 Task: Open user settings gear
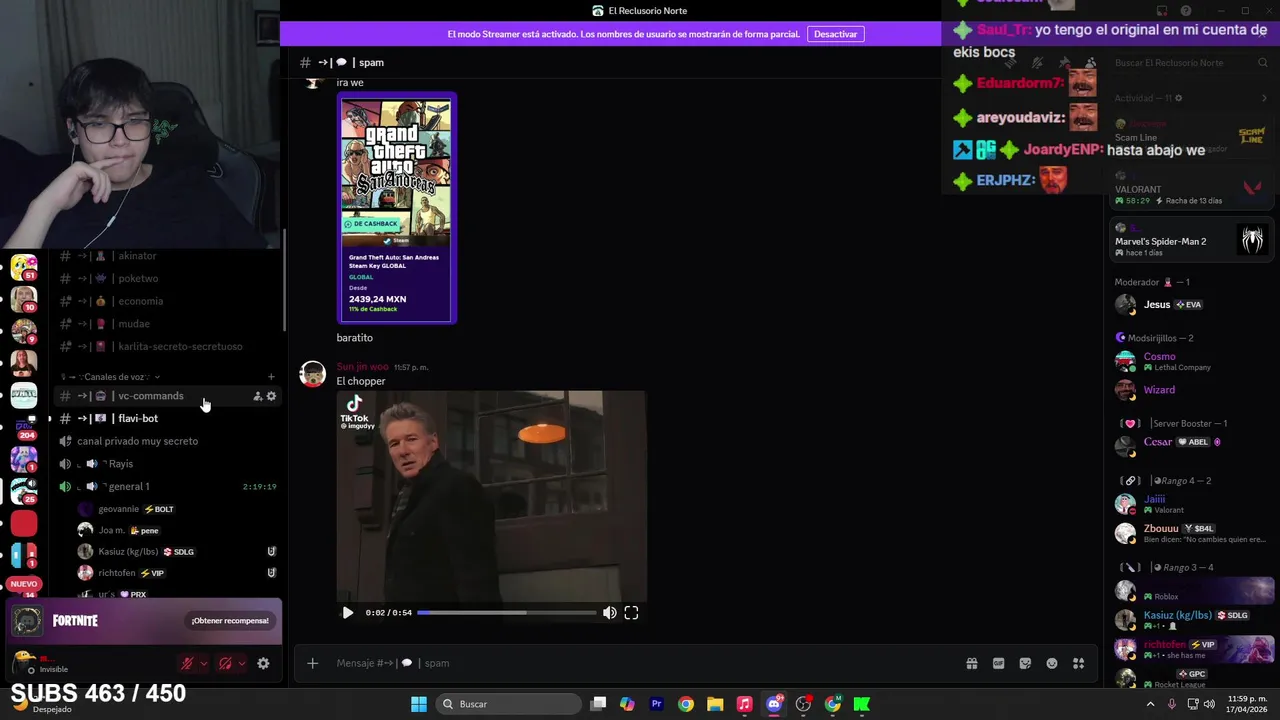(263, 663)
